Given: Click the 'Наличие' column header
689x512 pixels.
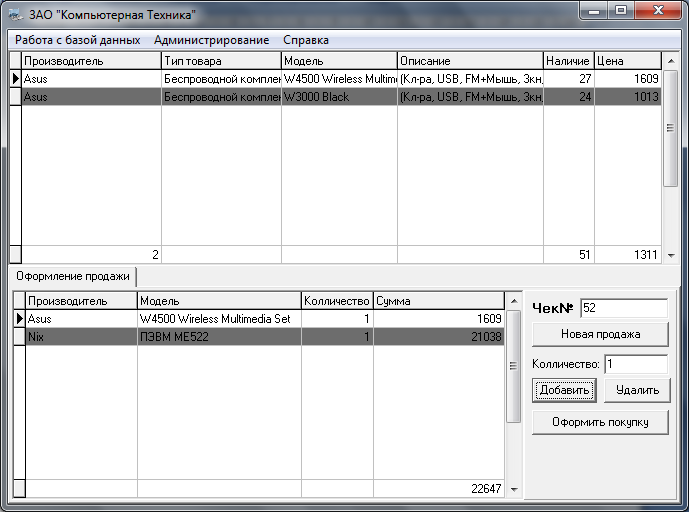Looking at the screenshot, I should pyautogui.click(x=569, y=61).
